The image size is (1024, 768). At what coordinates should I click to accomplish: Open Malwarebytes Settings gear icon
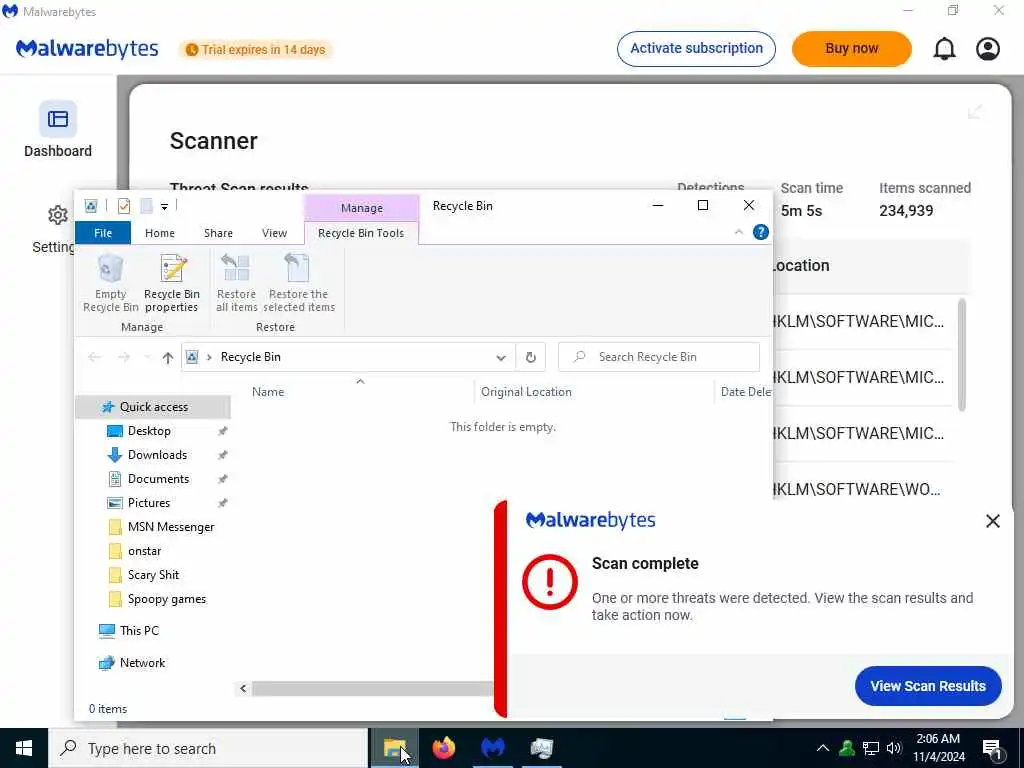point(57,215)
